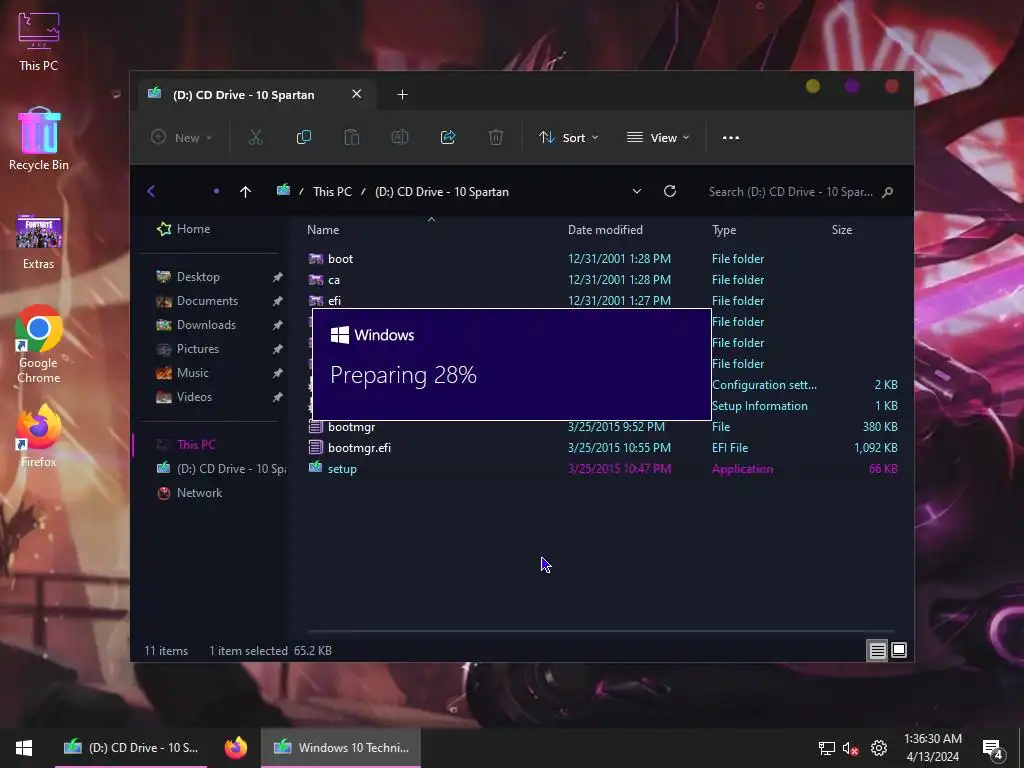Open the New dropdown menu
Screen dimensions: 1024x768
click(x=182, y=137)
